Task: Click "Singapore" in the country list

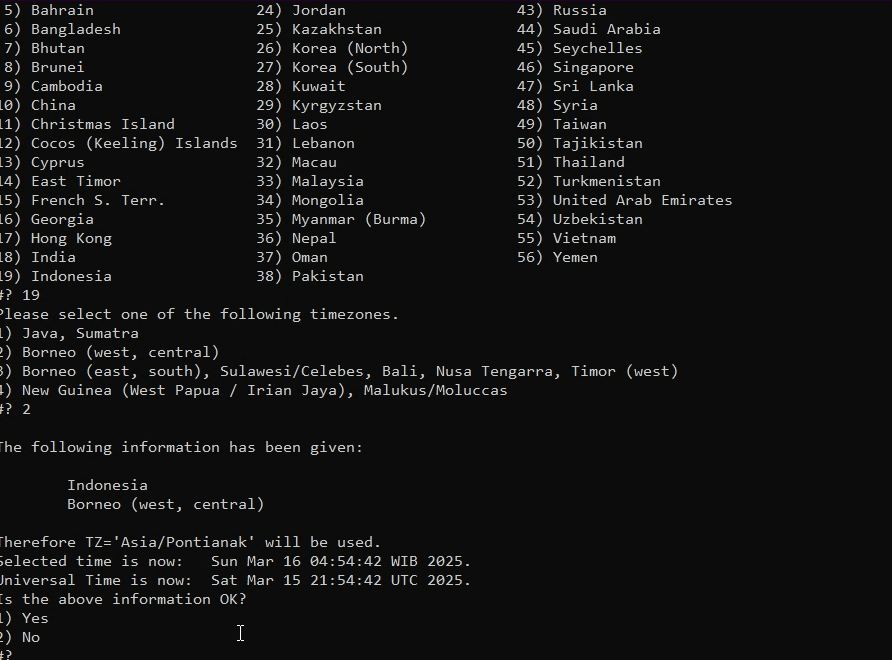Action: (593, 67)
